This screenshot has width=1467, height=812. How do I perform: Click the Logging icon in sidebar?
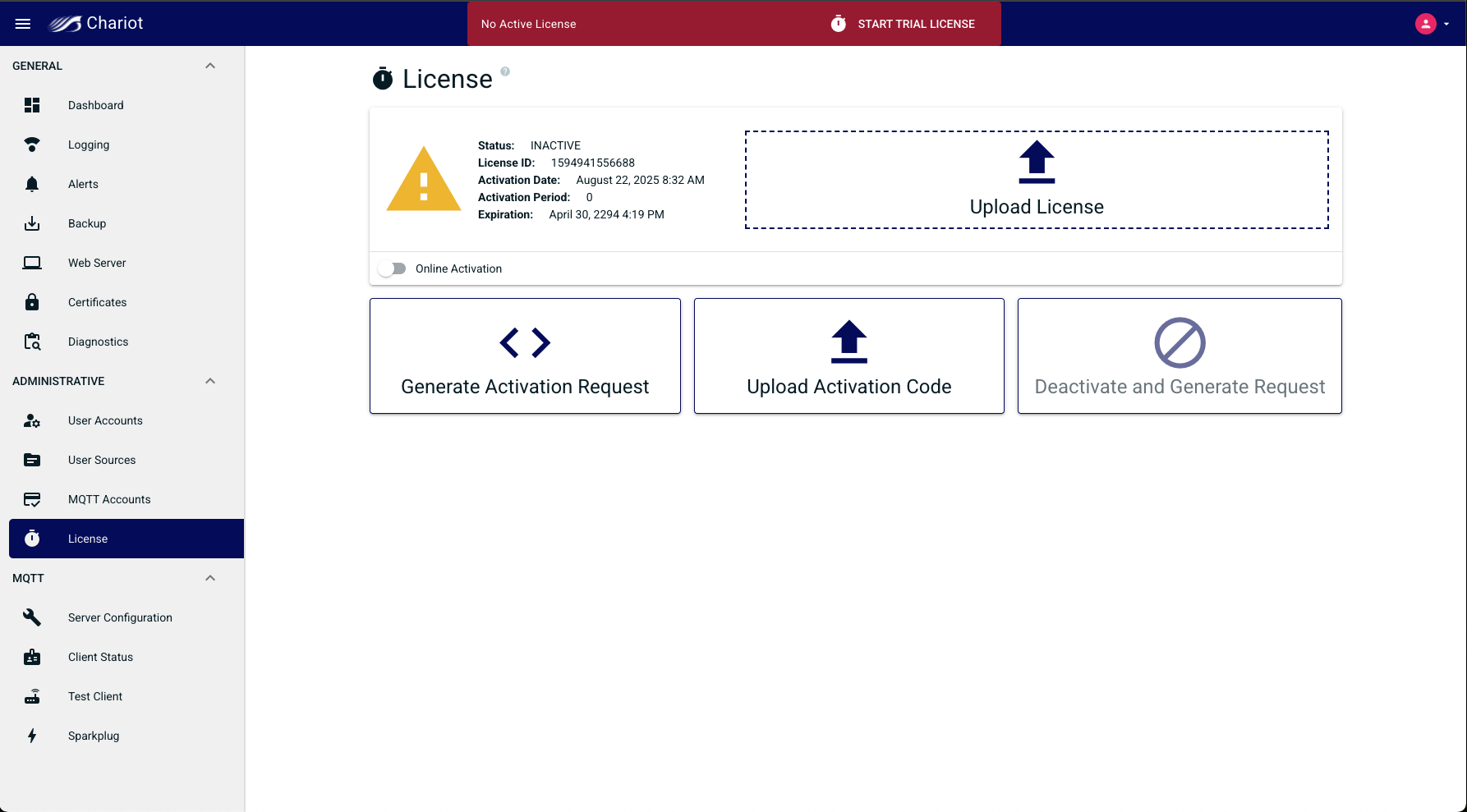[x=32, y=145]
